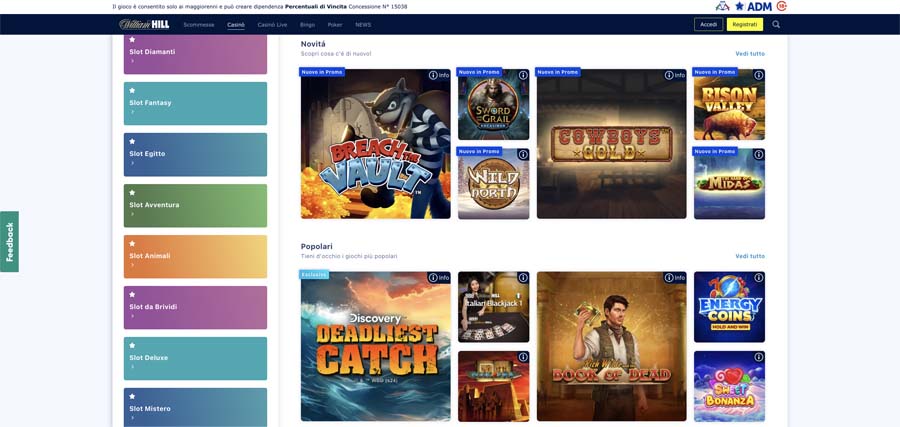Open the NEWS section
The width and height of the screenshot is (900, 427).
pyautogui.click(x=363, y=25)
